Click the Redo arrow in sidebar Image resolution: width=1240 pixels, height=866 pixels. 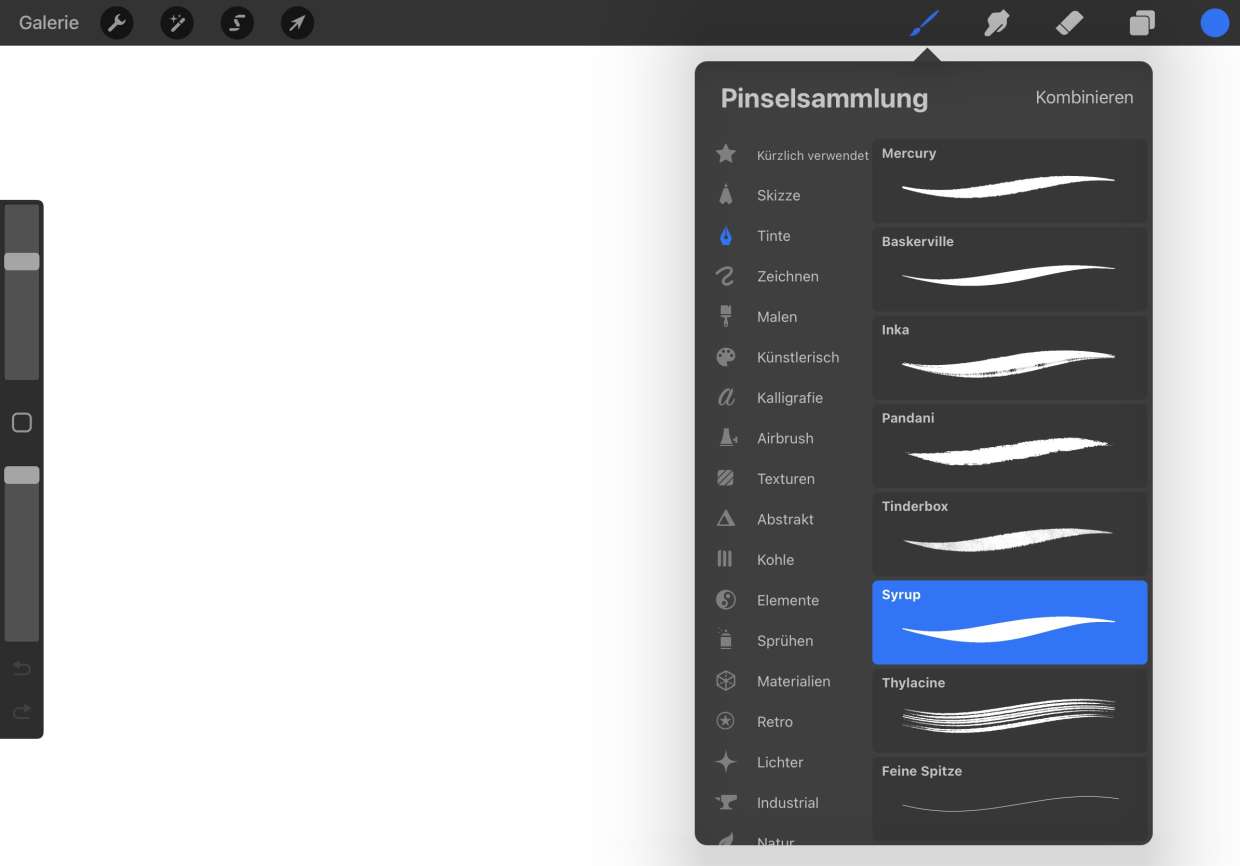point(22,712)
